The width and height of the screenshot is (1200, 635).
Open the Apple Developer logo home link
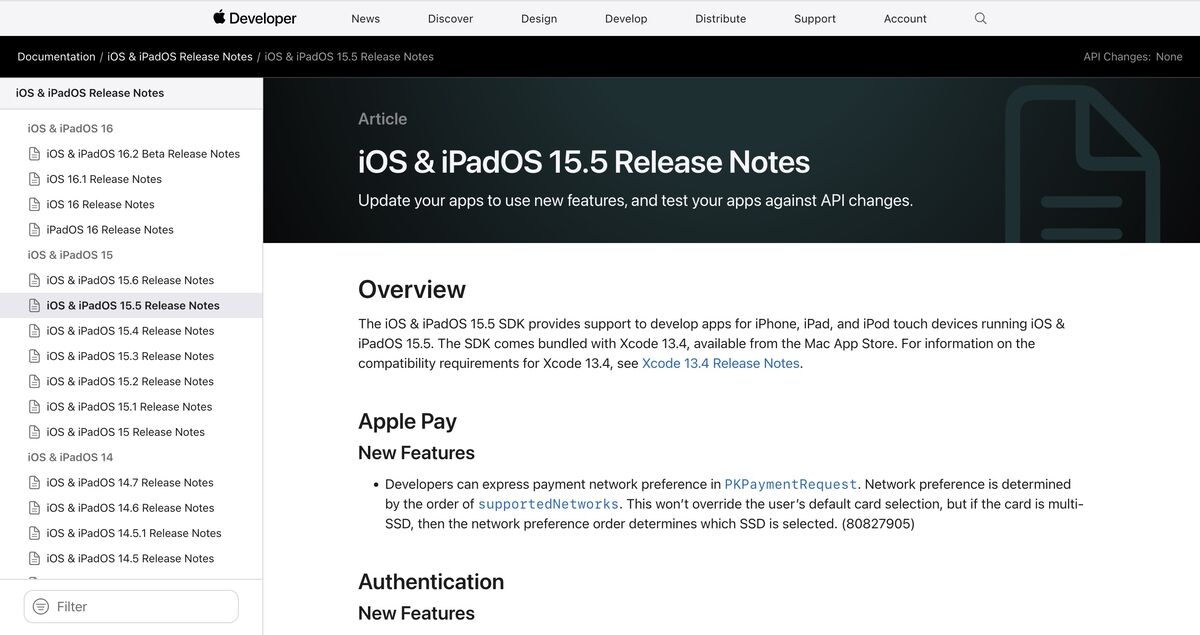click(255, 18)
